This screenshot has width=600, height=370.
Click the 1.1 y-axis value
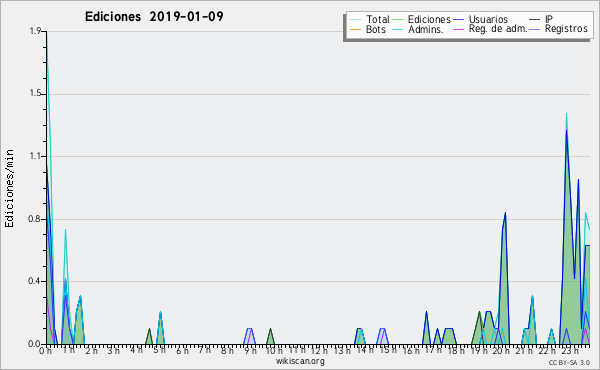[35, 156]
